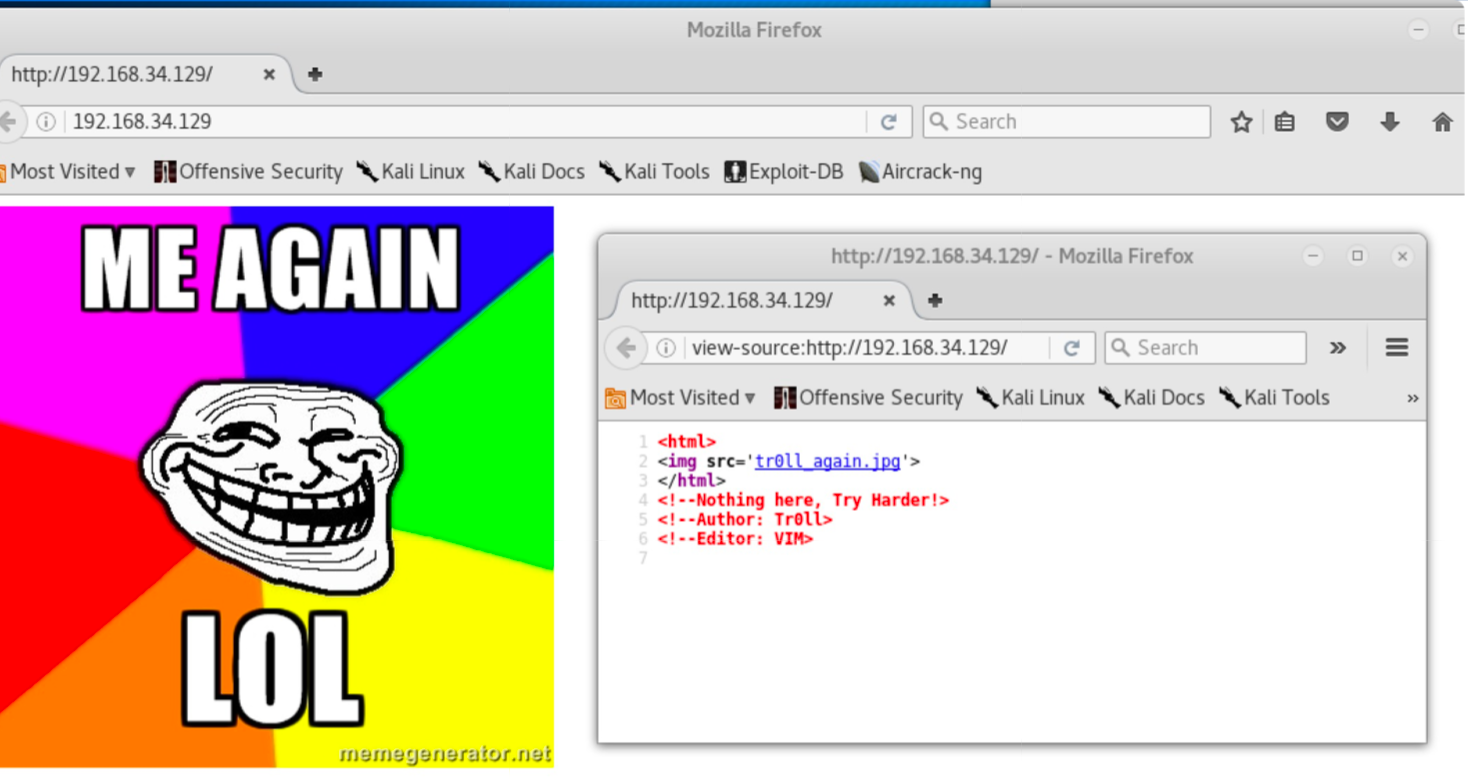This screenshot has width=1468, height=780.
Task: Go to the Home page icon
Action: [1442, 122]
